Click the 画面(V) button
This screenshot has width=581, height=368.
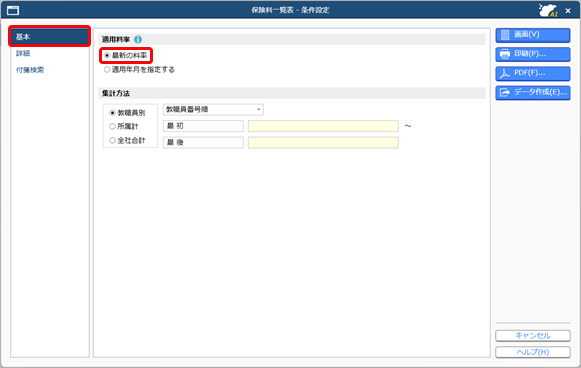pyautogui.click(x=533, y=35)
